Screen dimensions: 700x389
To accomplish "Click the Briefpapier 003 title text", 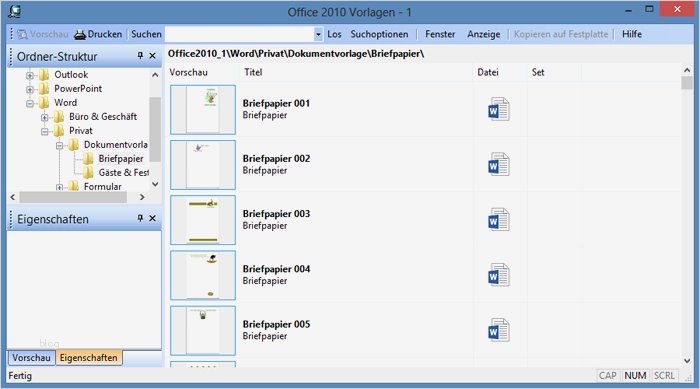I will click(276, 213).
